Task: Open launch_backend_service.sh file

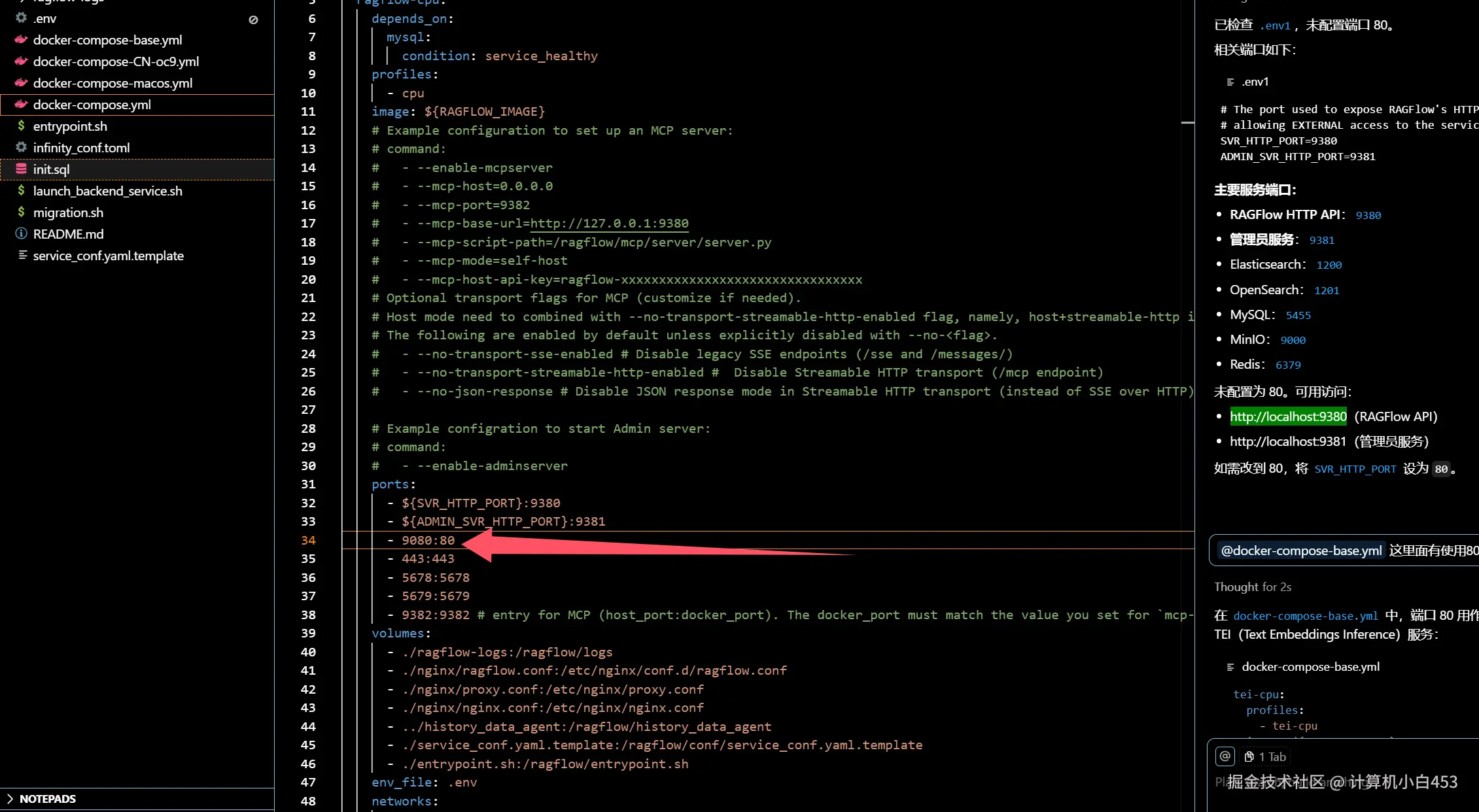Action: pyautogui.click(x=107, y=191)
